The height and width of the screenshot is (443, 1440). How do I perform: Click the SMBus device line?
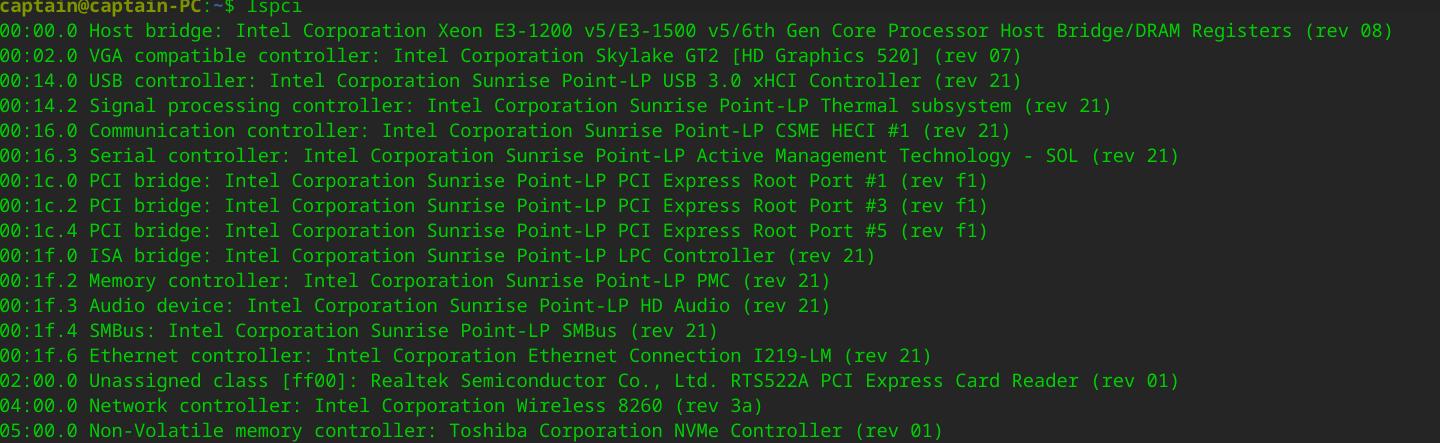pos(358,331)
